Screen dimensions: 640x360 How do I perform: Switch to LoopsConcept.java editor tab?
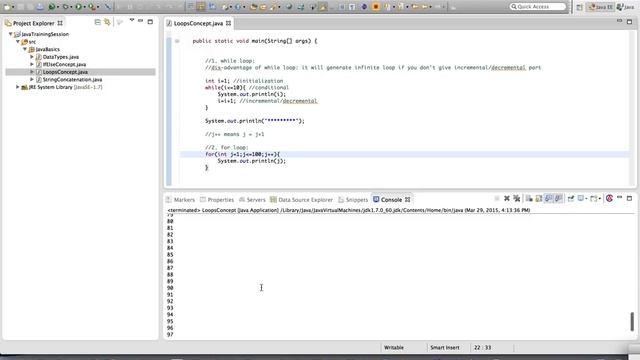point(198,23)
